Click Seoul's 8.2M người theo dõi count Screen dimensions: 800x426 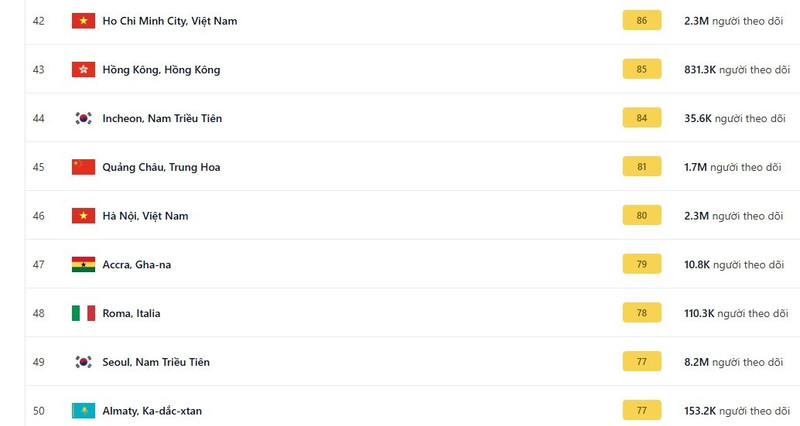pos(734,362)
